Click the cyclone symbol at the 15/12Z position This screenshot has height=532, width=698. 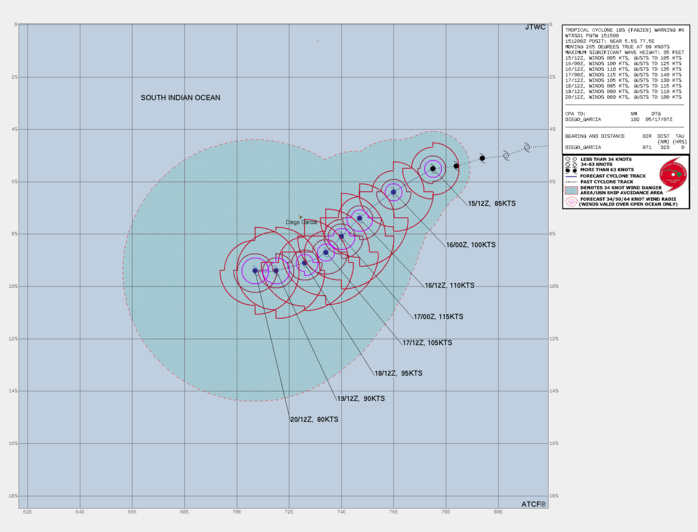(x=433, y=169)
